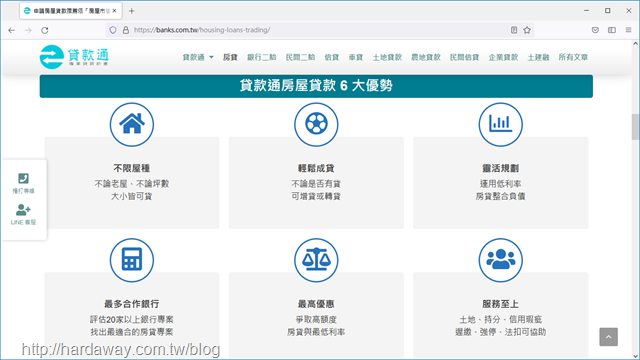Open the 信貸 menu item
The image size is (640, 360).
coord(332,57)
